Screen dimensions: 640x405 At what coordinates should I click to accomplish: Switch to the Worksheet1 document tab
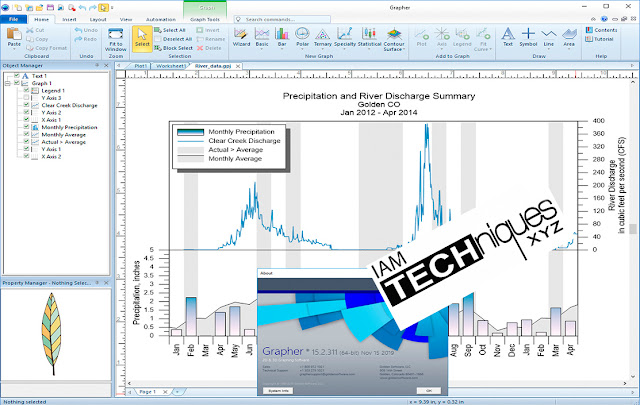(x=170, y=66)
